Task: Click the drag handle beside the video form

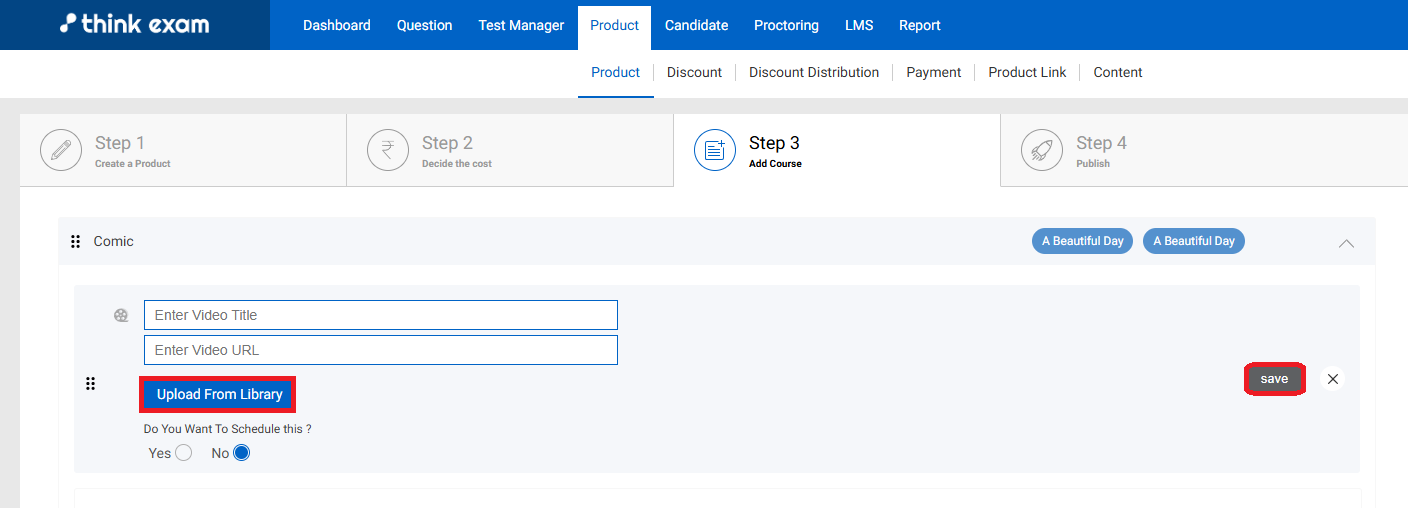Action: 90,383
